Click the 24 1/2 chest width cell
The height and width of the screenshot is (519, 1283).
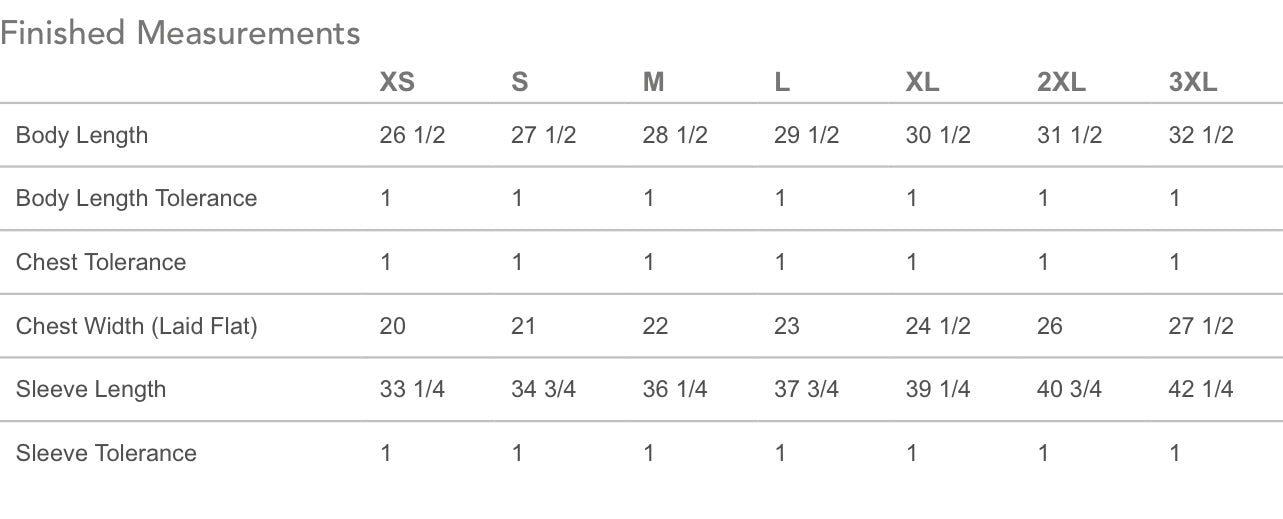tap(938, 326)
